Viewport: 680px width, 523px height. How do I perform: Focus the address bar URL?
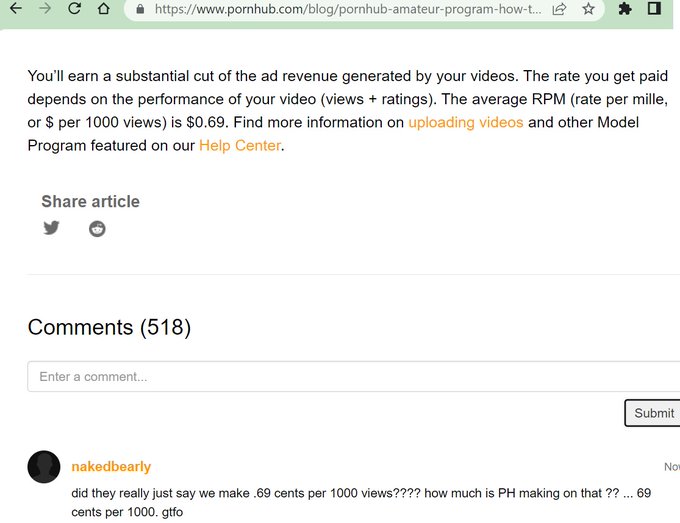tap(348, 9)
